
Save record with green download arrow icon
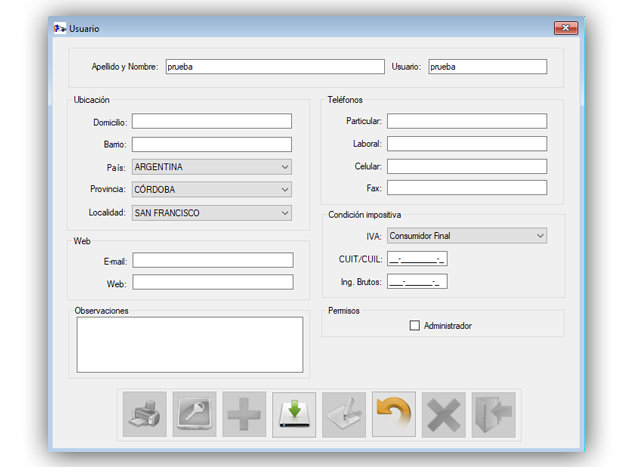coord(294,414)
